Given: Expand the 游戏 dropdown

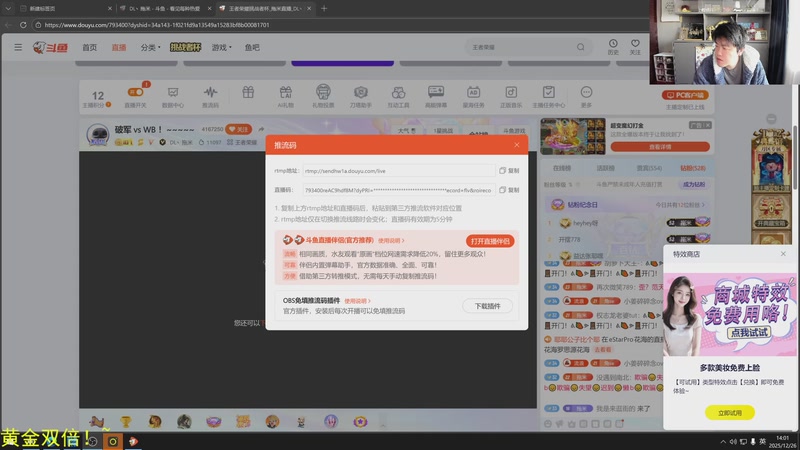Looking at the screenshot, I should coord(221,47).
